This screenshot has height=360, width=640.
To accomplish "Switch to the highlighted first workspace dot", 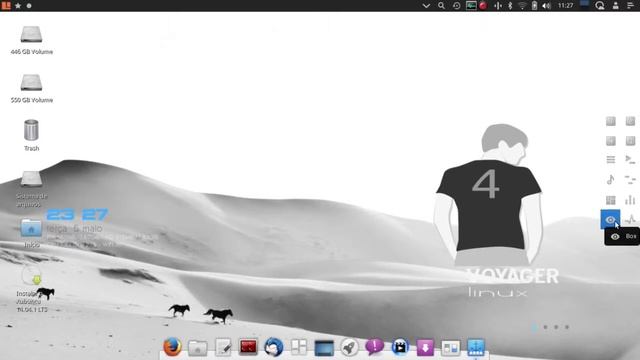I will 535,327.
